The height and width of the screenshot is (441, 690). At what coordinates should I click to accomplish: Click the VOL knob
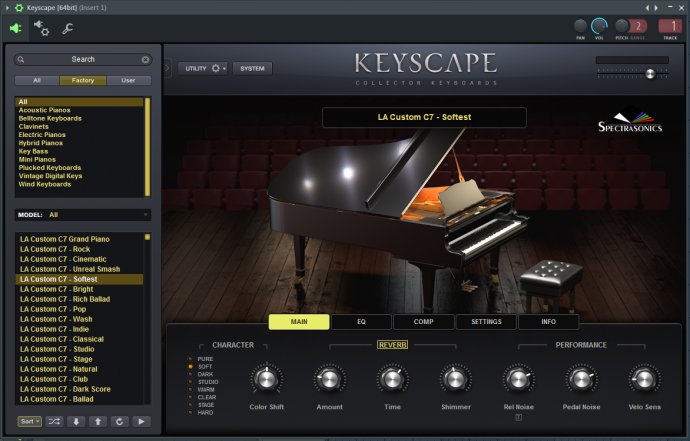pyautogui.click(x=599, y=26)
